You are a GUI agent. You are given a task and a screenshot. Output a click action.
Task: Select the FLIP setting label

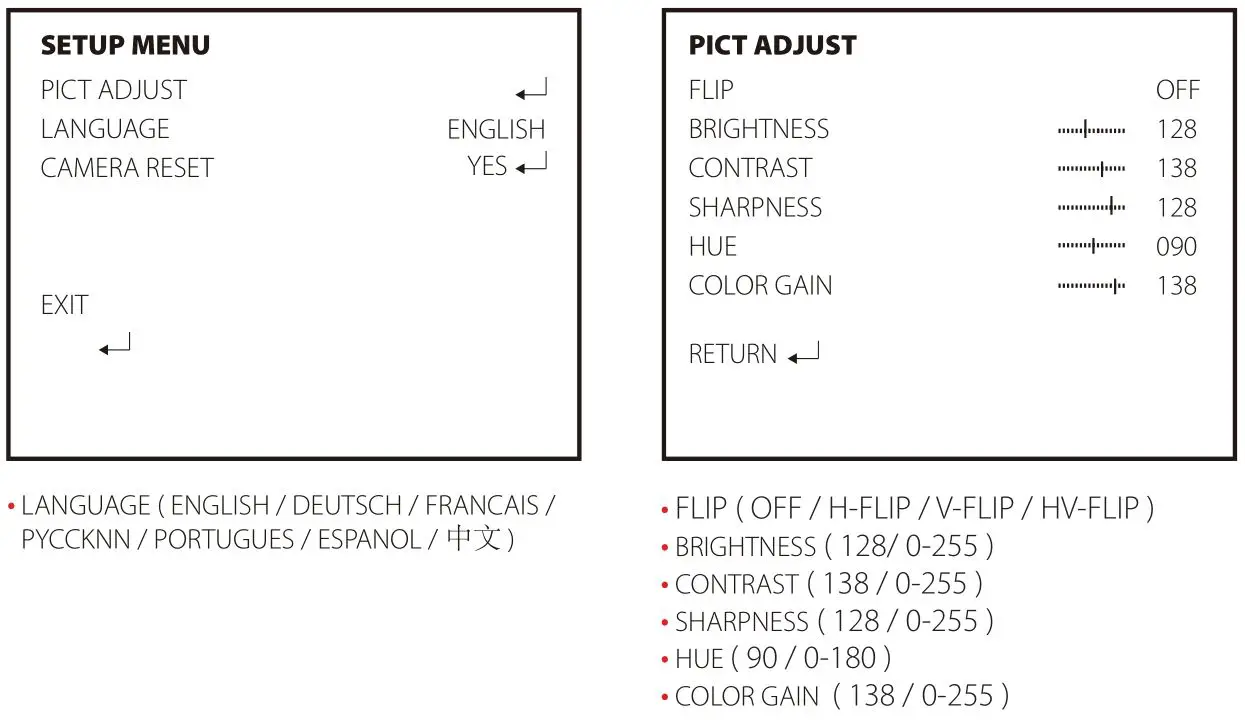point(711,90)
